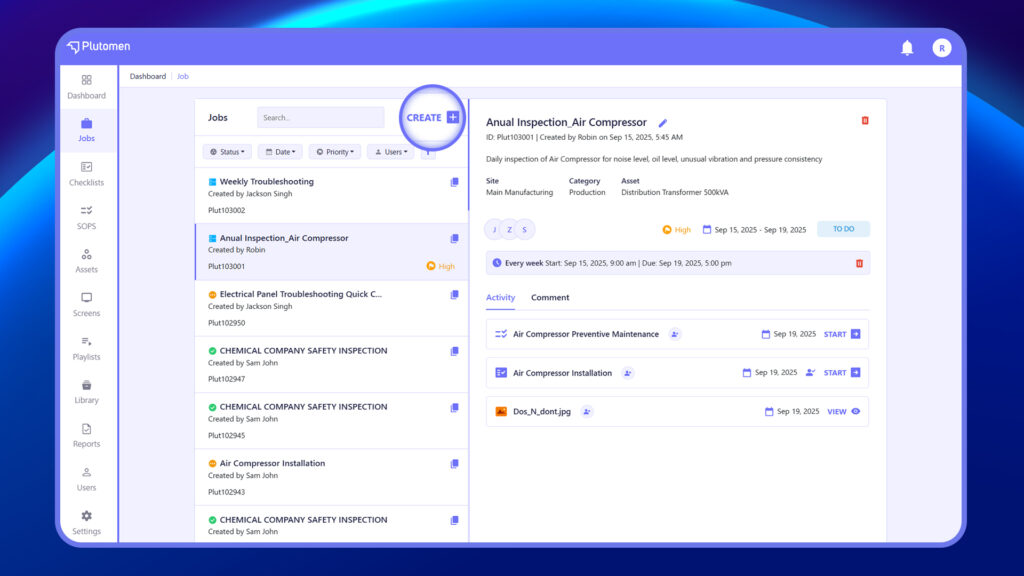The width and height of the screenshot is (1024, 576).
Task: Click assignee avatar J
Action: 494,230
